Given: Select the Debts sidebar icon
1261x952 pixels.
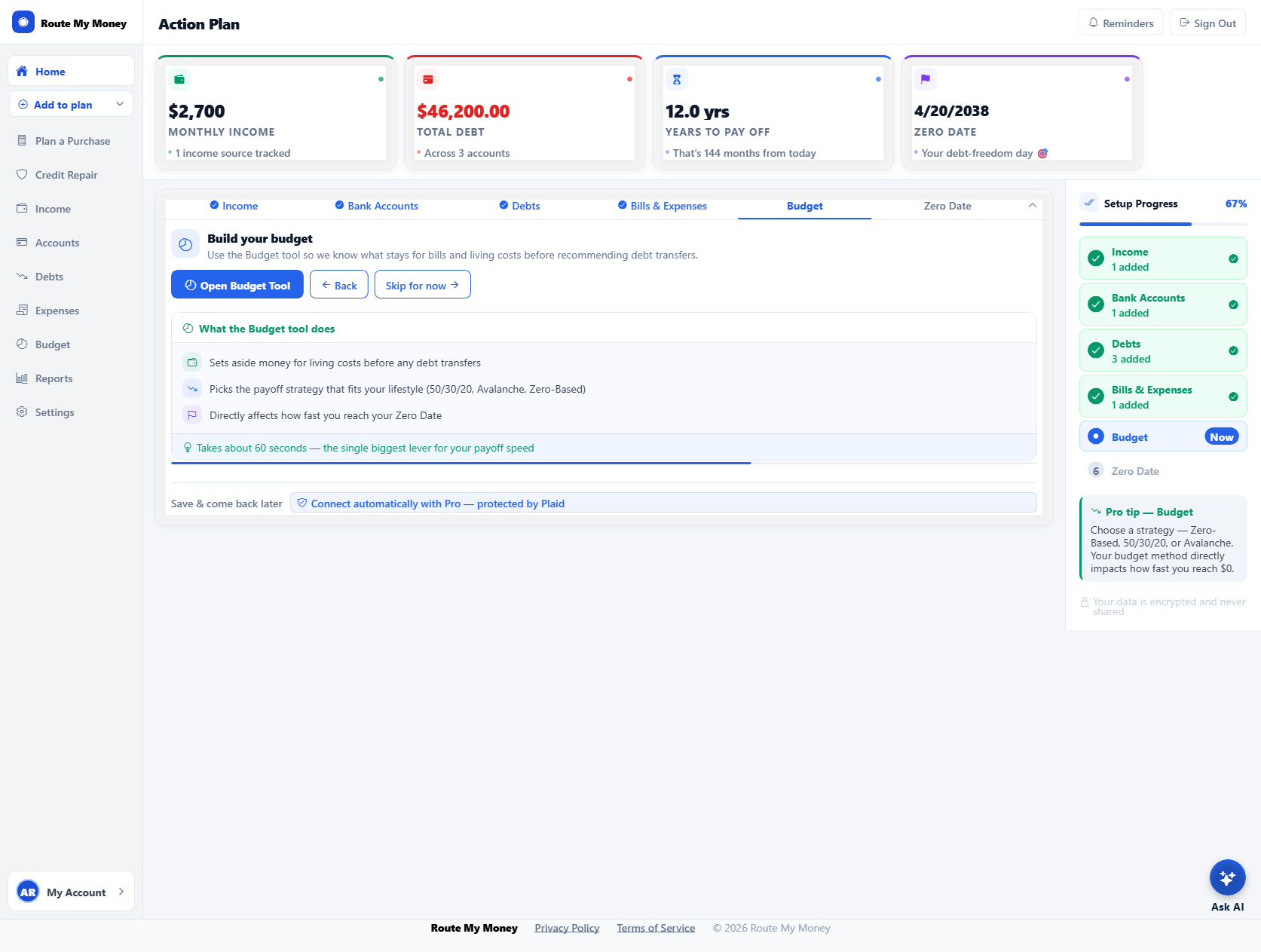Looking at the screenshot, I should pos(23,276).
